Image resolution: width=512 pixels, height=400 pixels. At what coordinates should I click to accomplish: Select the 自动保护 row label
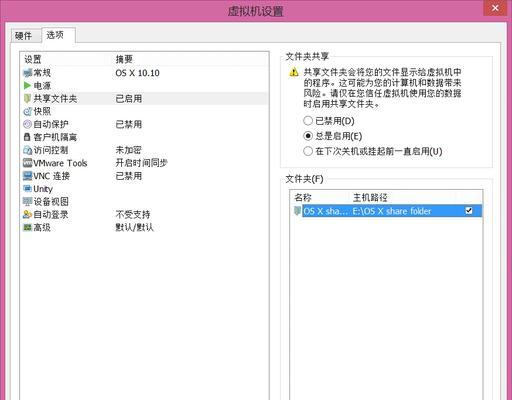pyautogui.click(x=51, y=124)
